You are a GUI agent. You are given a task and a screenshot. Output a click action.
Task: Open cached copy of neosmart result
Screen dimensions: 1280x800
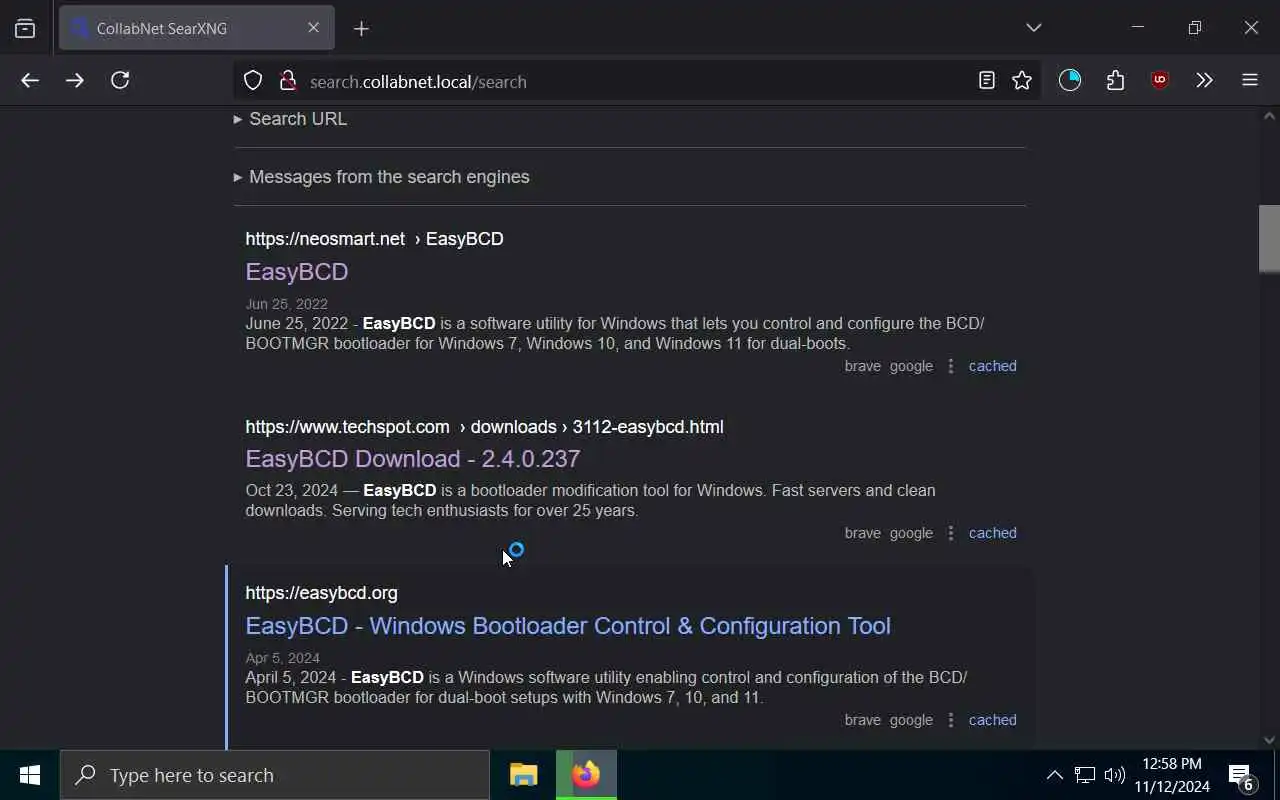(x=992, y=366)
